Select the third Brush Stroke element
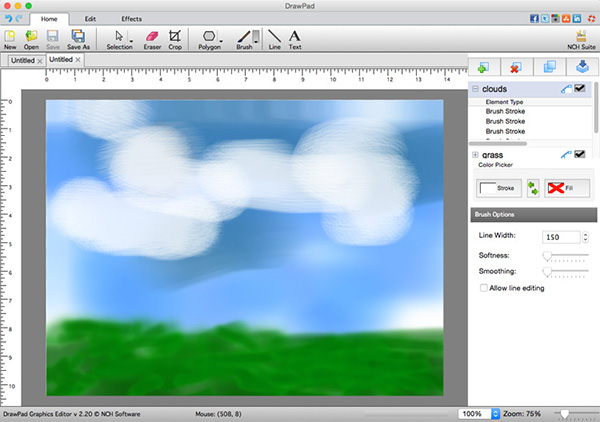Image resolution: width=600 pixels, height=422 pixels. tap(505, 131)
